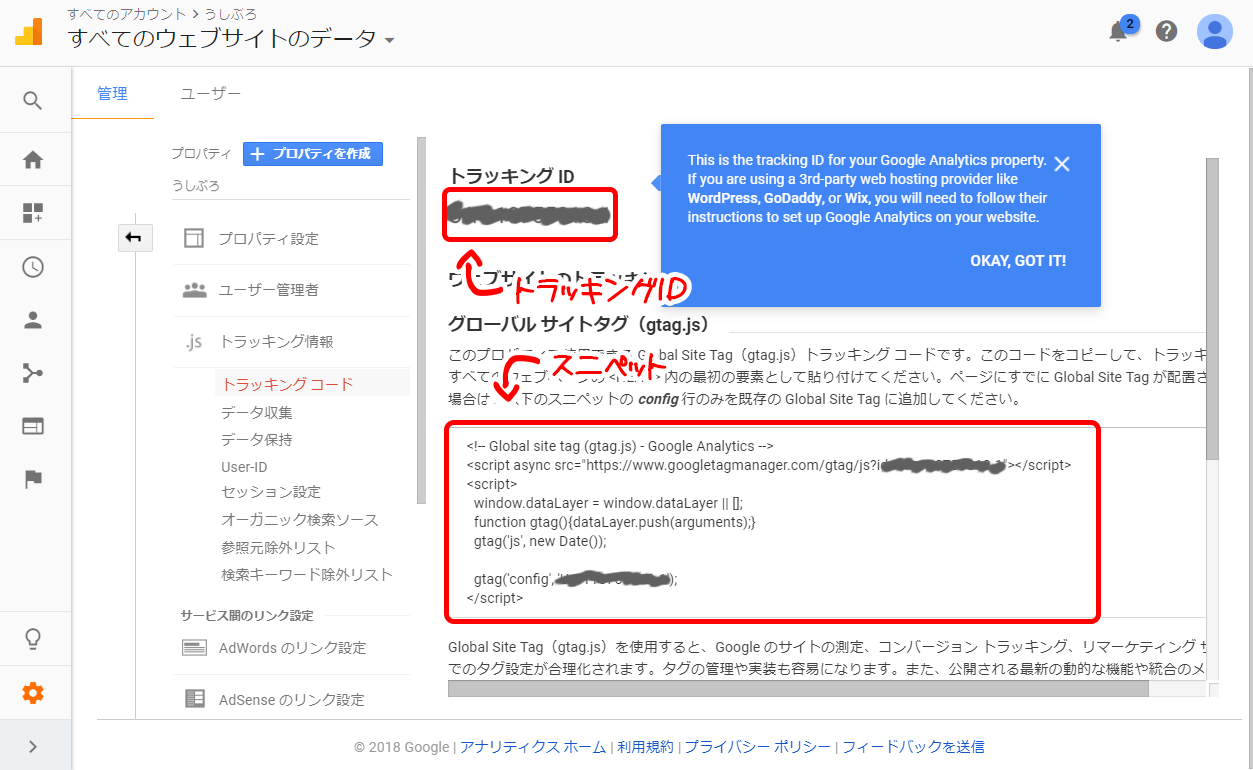1253x770 pixels.
Task: Open Acquisition branching icon in sidebar
Action: pyautogui.click(x=33, y=373)
